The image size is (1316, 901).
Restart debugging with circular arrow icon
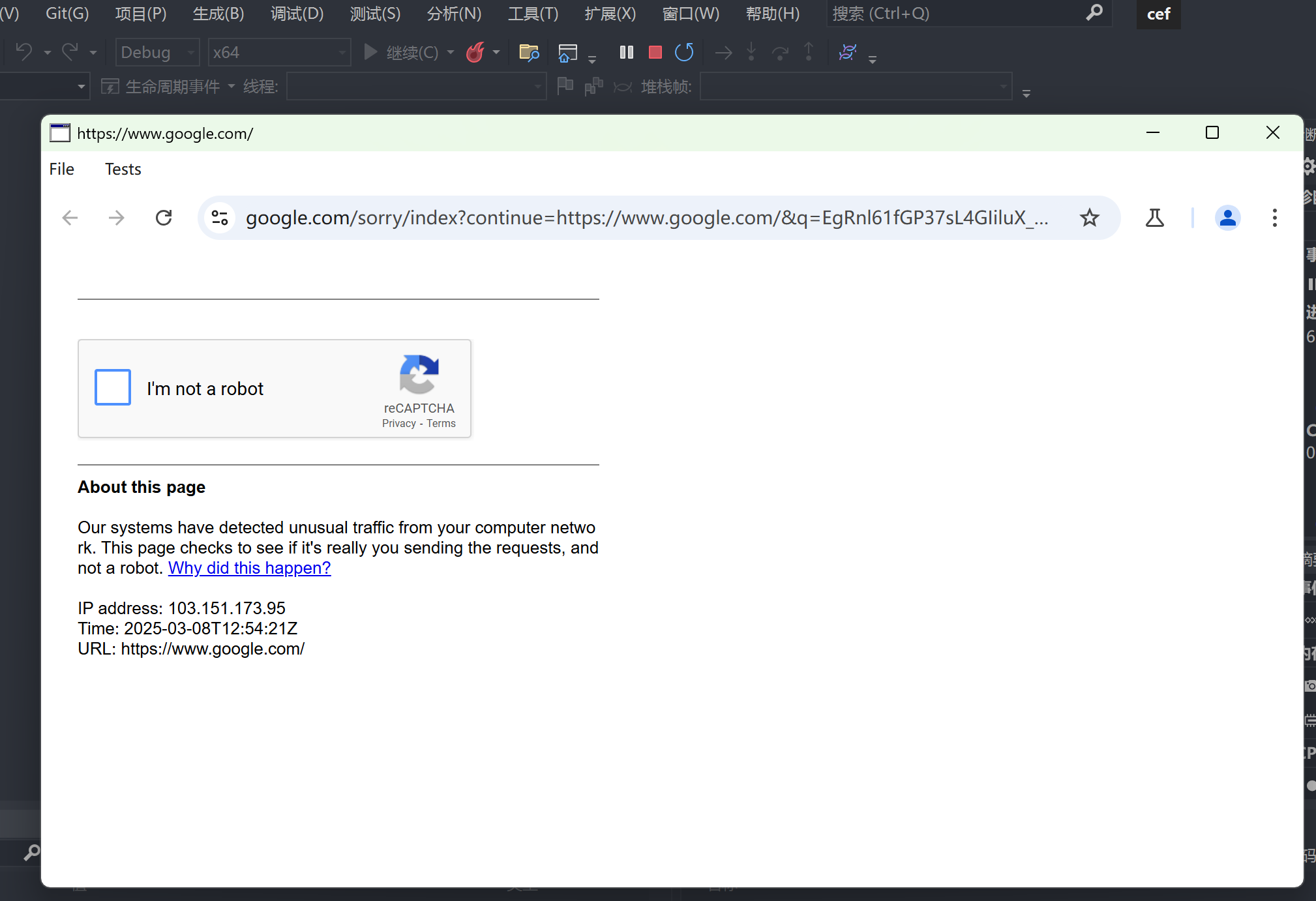point(684,52)
